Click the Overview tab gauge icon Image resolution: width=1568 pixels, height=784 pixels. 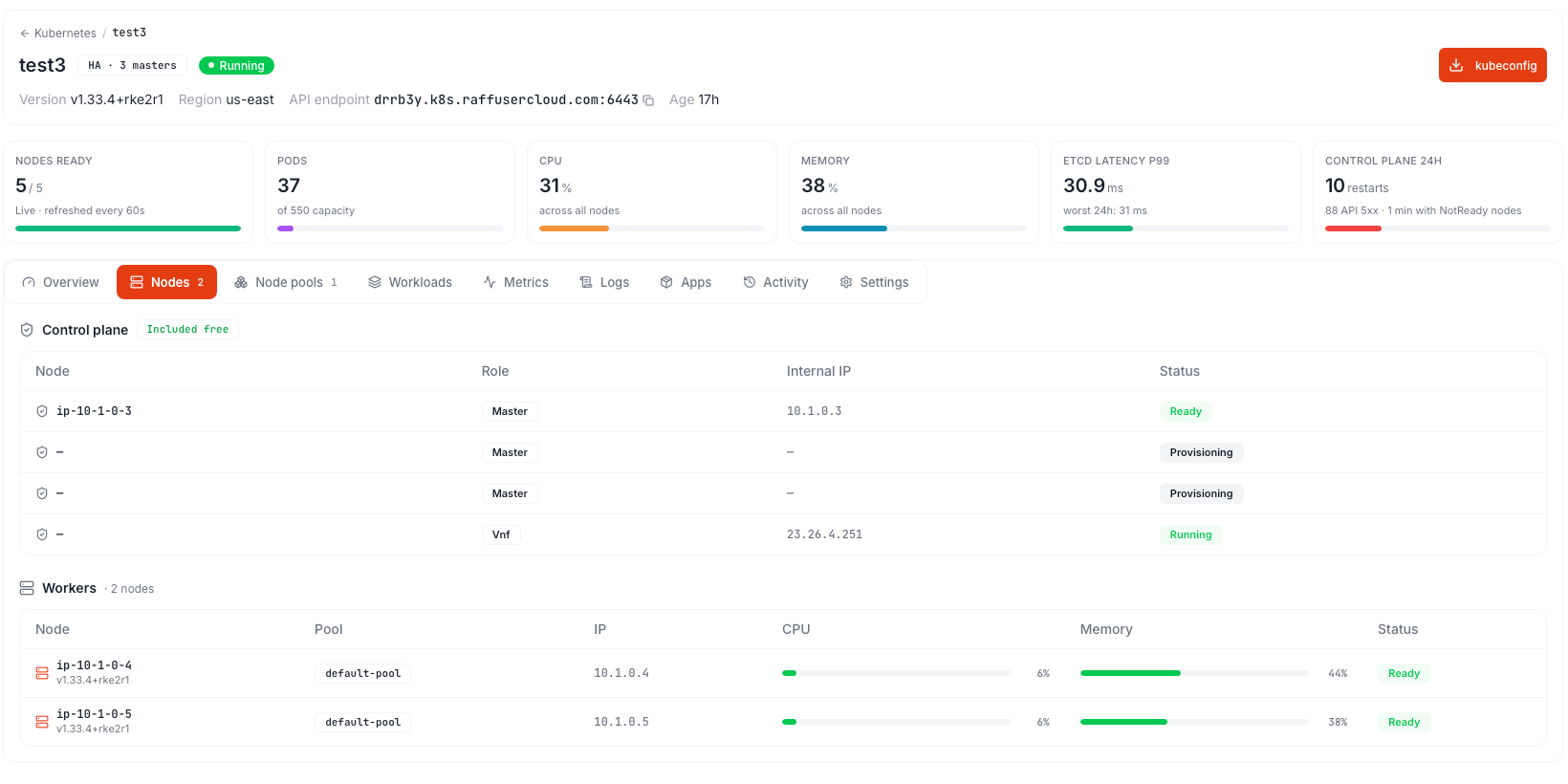pyautogui.click(x=29, y=282)
